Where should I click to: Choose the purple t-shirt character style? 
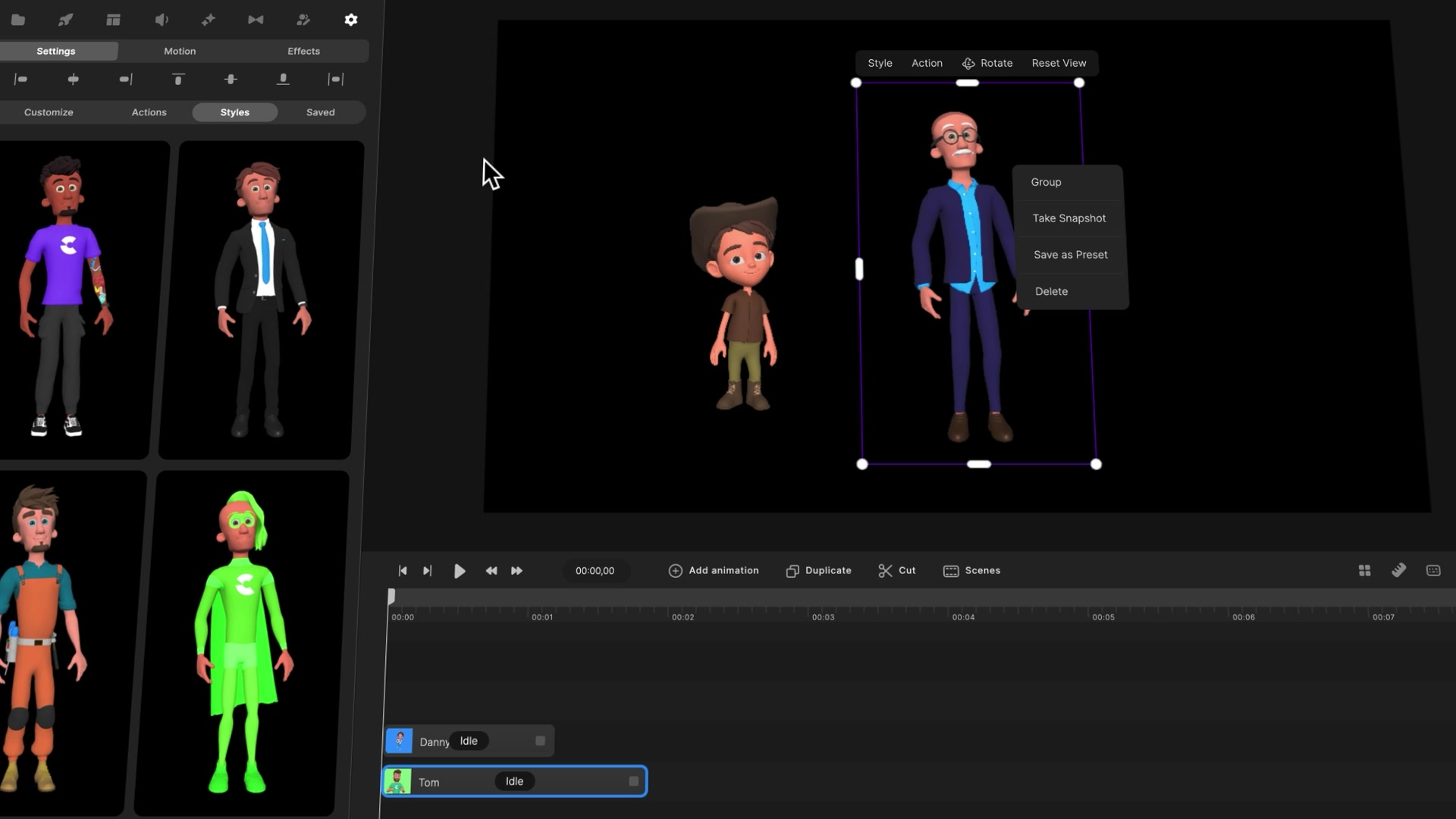(80, 300)
